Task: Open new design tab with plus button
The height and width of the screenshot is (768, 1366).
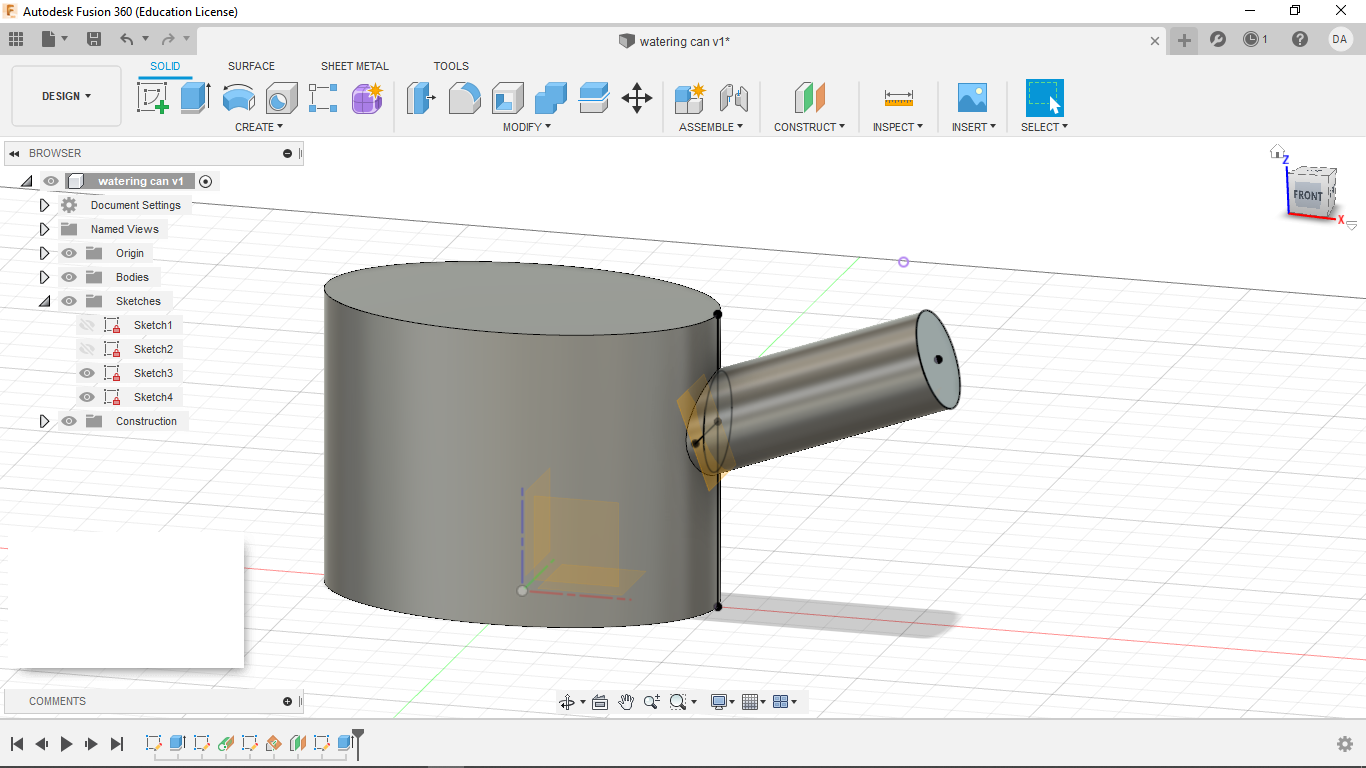Action: click(1184, 40)
